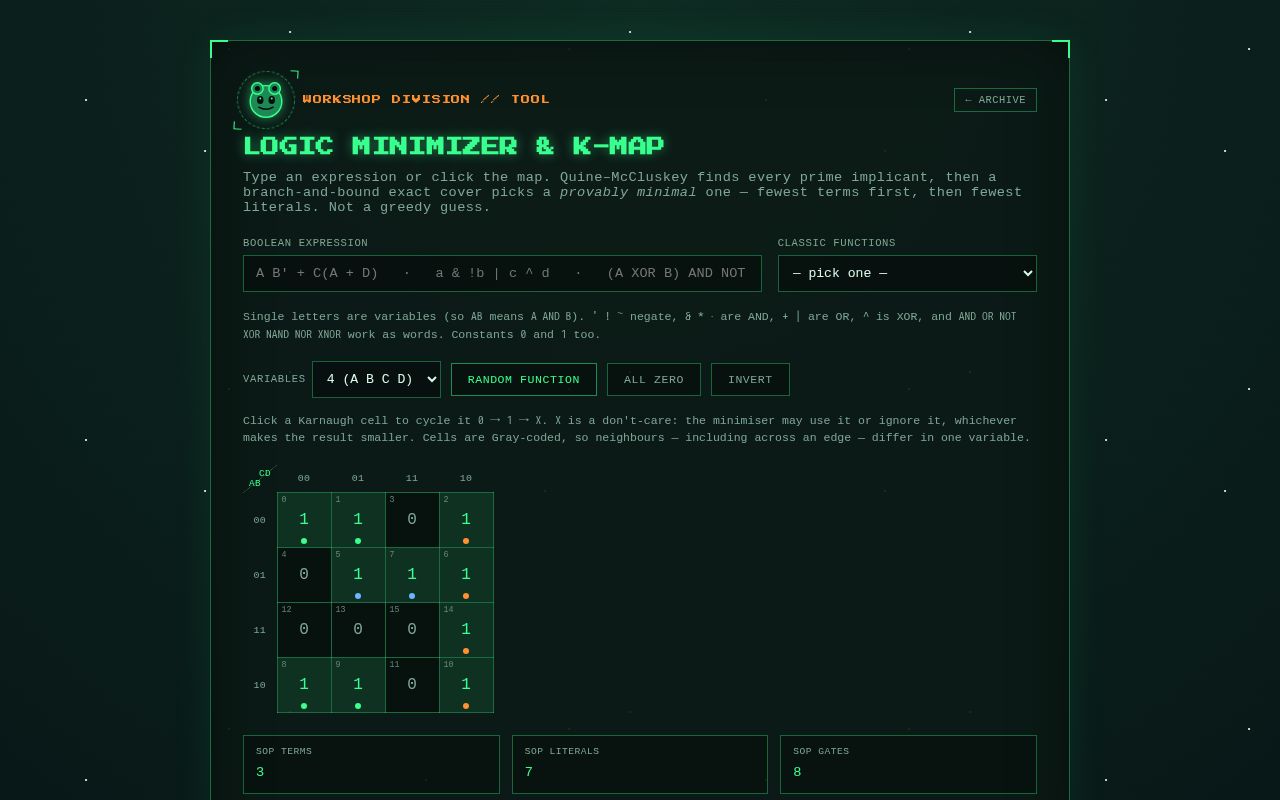
Task: Toggle K-map cell 9
Action: click(358, 685)
